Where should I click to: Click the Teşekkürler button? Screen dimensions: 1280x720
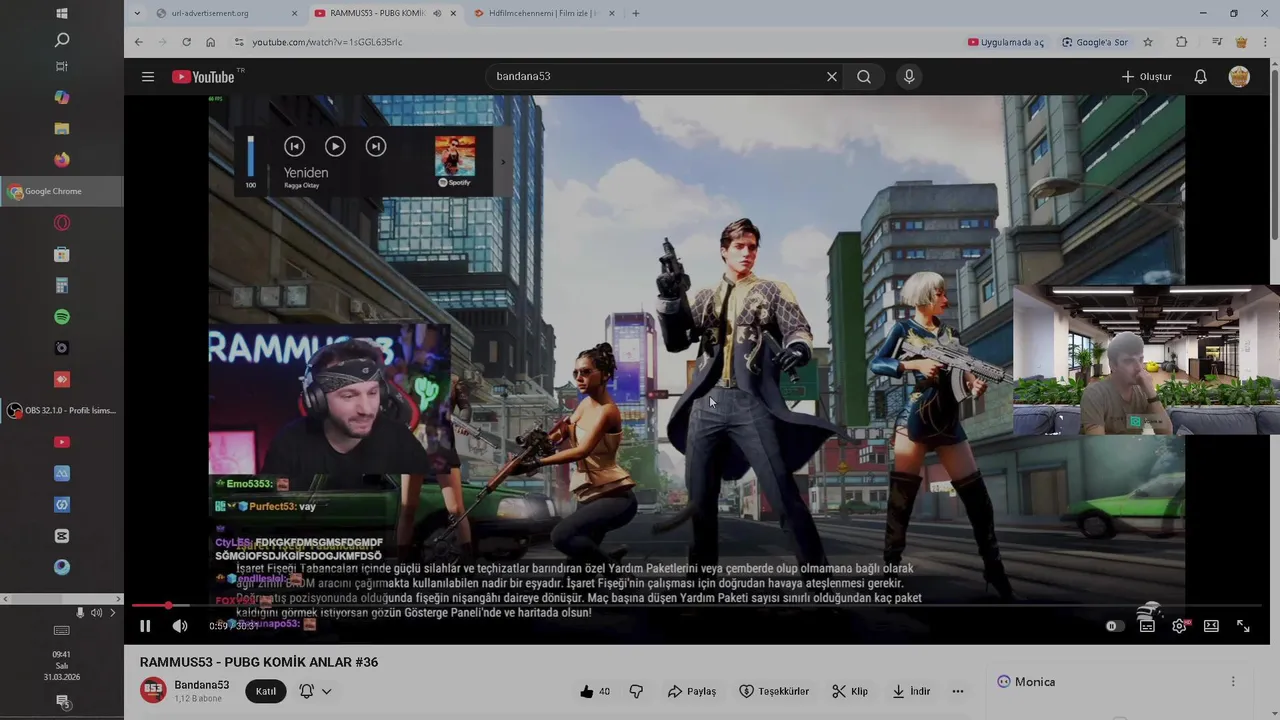(774, 691)
